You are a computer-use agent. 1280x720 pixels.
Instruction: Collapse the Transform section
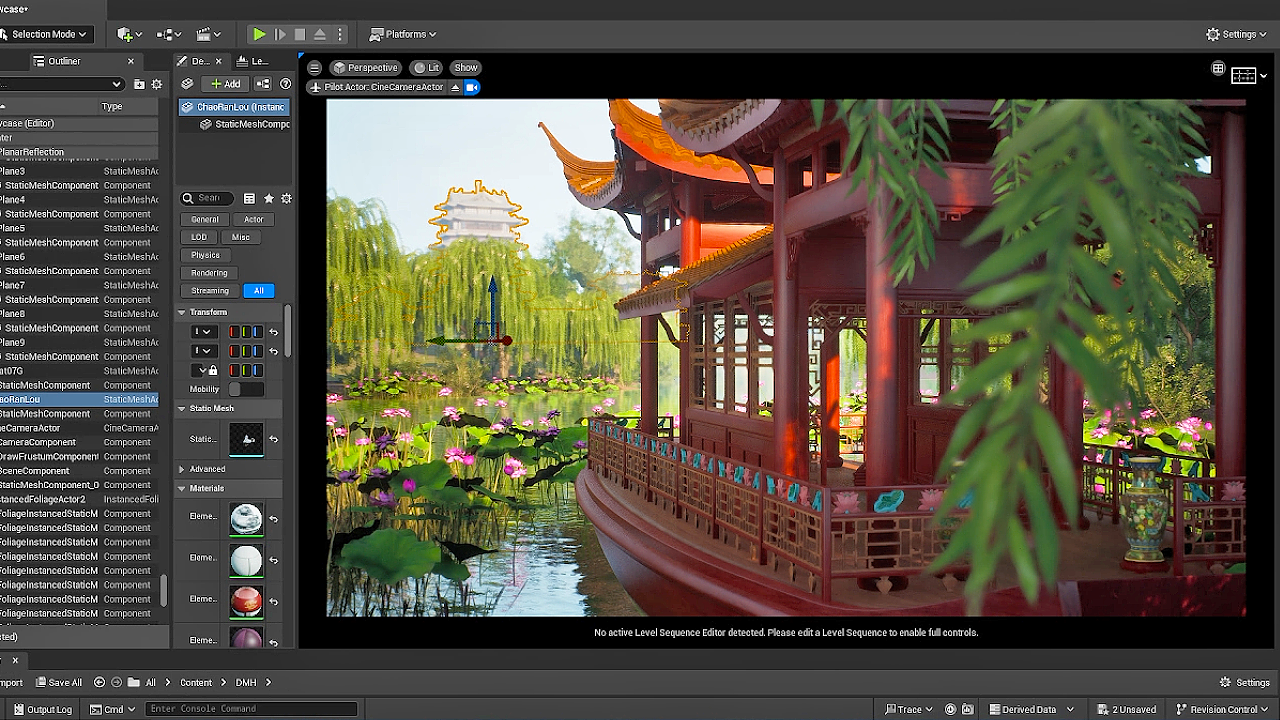[x=182, y=312]
